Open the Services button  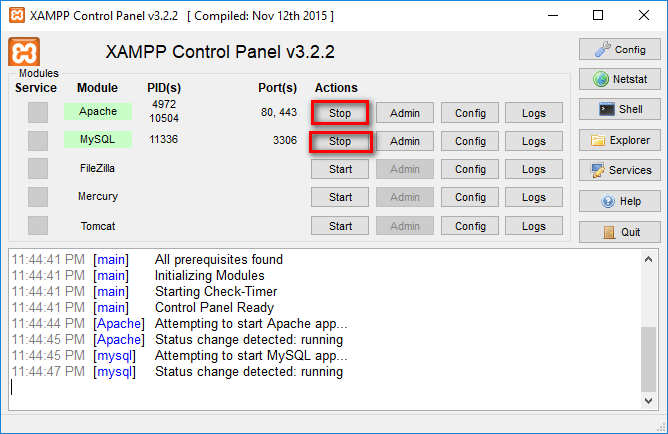pyautogui.click(x=620, y=170)
